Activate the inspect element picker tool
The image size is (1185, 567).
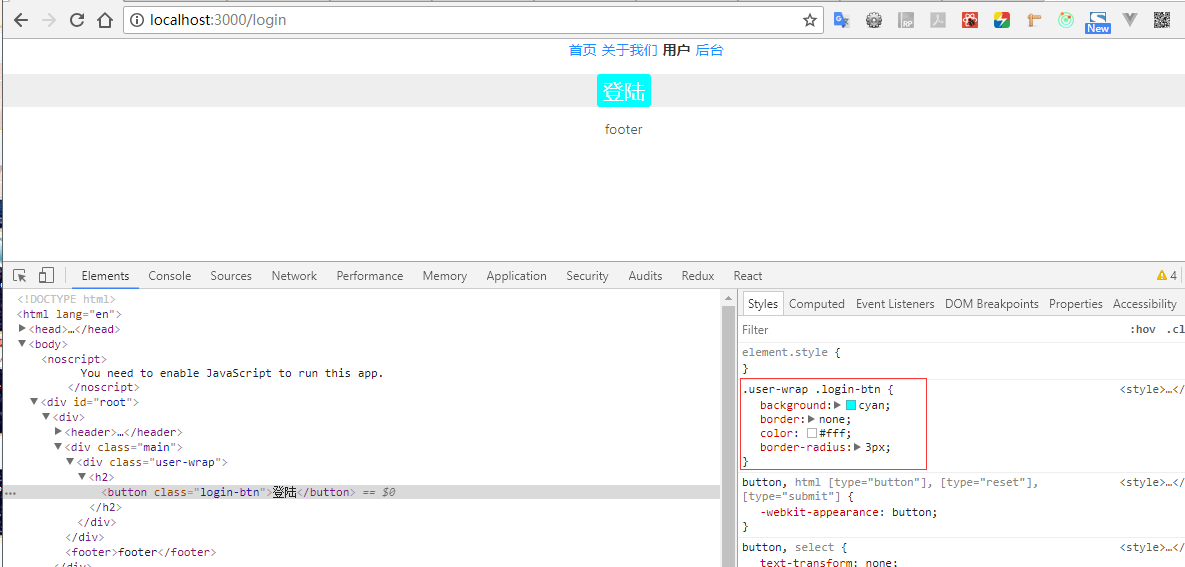click(x=20, y=276)
